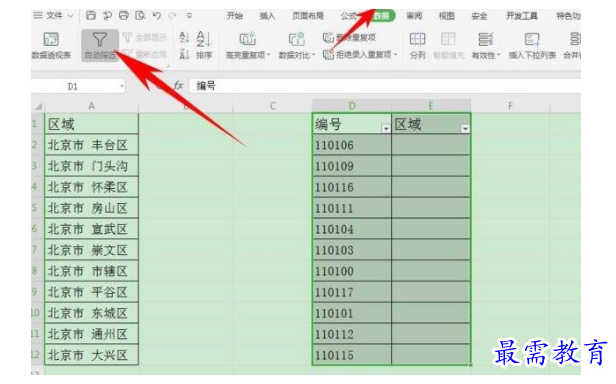Viewport: 616px width, 384px height.
Task: Switch to the 开始 tab
Action: 235,16
